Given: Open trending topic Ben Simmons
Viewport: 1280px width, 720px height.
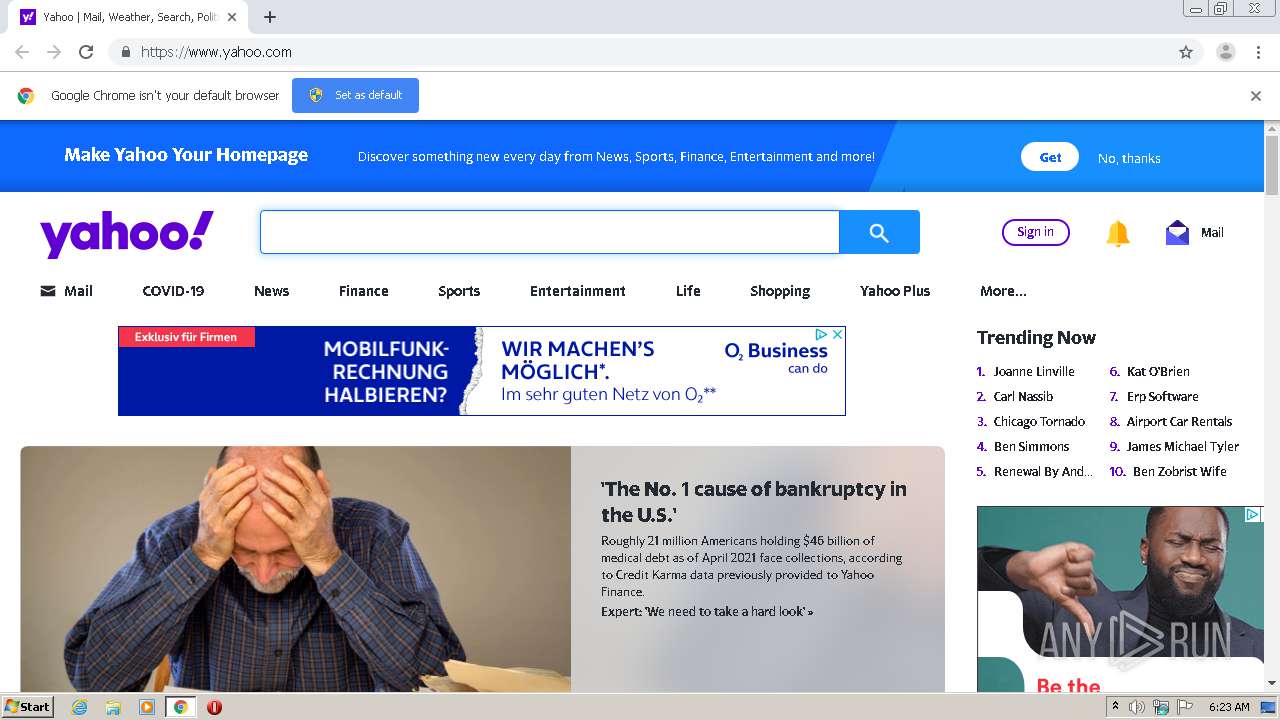Looking at the screenshot, I should click(x=1031, y=446).
